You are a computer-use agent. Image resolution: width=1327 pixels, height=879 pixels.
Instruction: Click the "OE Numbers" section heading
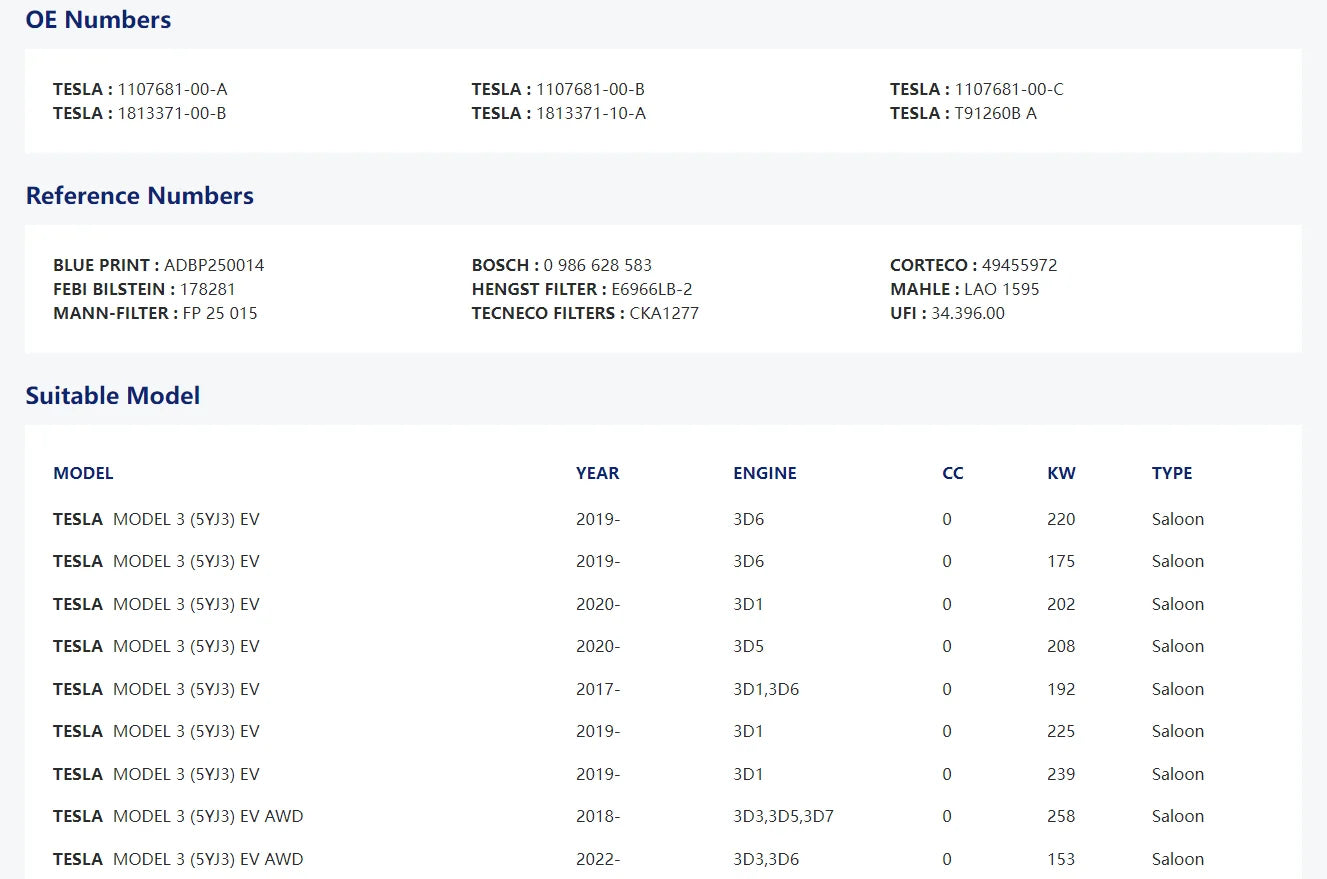[98, 20]
